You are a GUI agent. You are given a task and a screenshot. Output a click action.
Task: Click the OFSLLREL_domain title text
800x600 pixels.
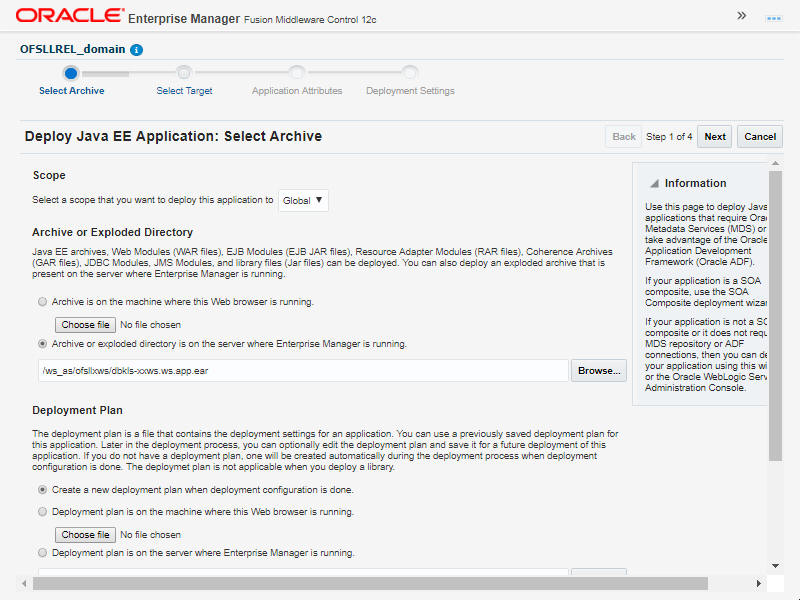pos(72,49)
